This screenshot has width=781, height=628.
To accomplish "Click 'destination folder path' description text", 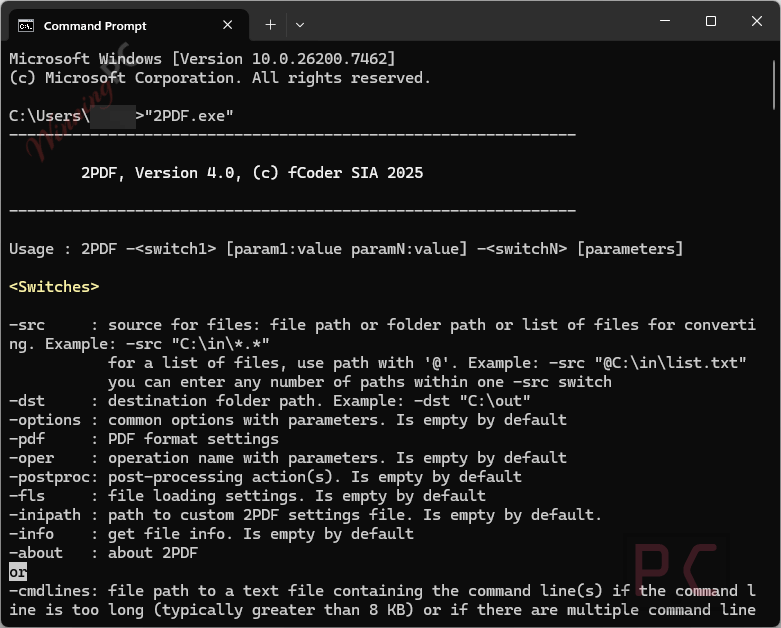I will click(212, 401).
